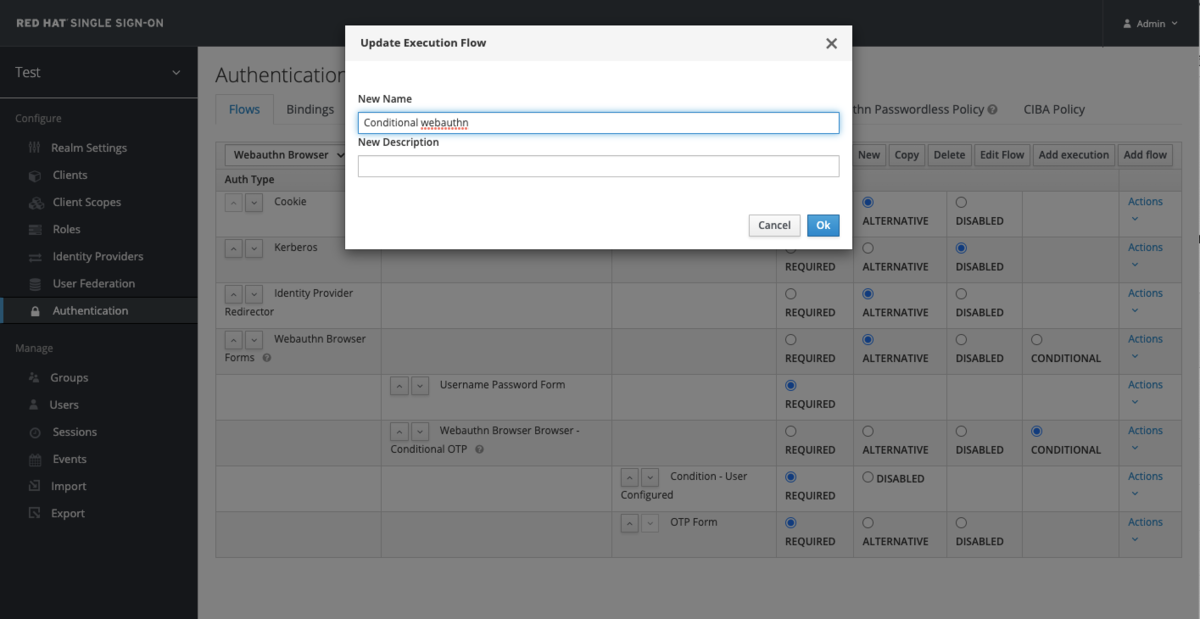
Task: Click help icon next to Conditional OTP
Action: pos(479,450)
